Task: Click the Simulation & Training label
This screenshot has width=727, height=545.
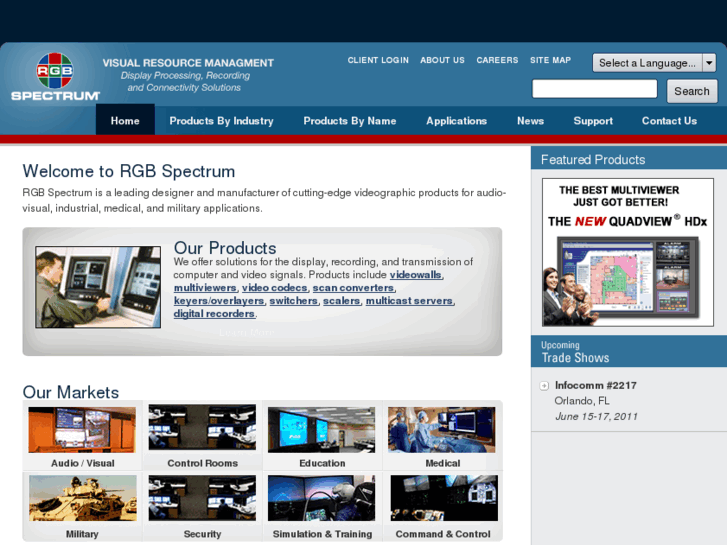Action: (322, 534)
